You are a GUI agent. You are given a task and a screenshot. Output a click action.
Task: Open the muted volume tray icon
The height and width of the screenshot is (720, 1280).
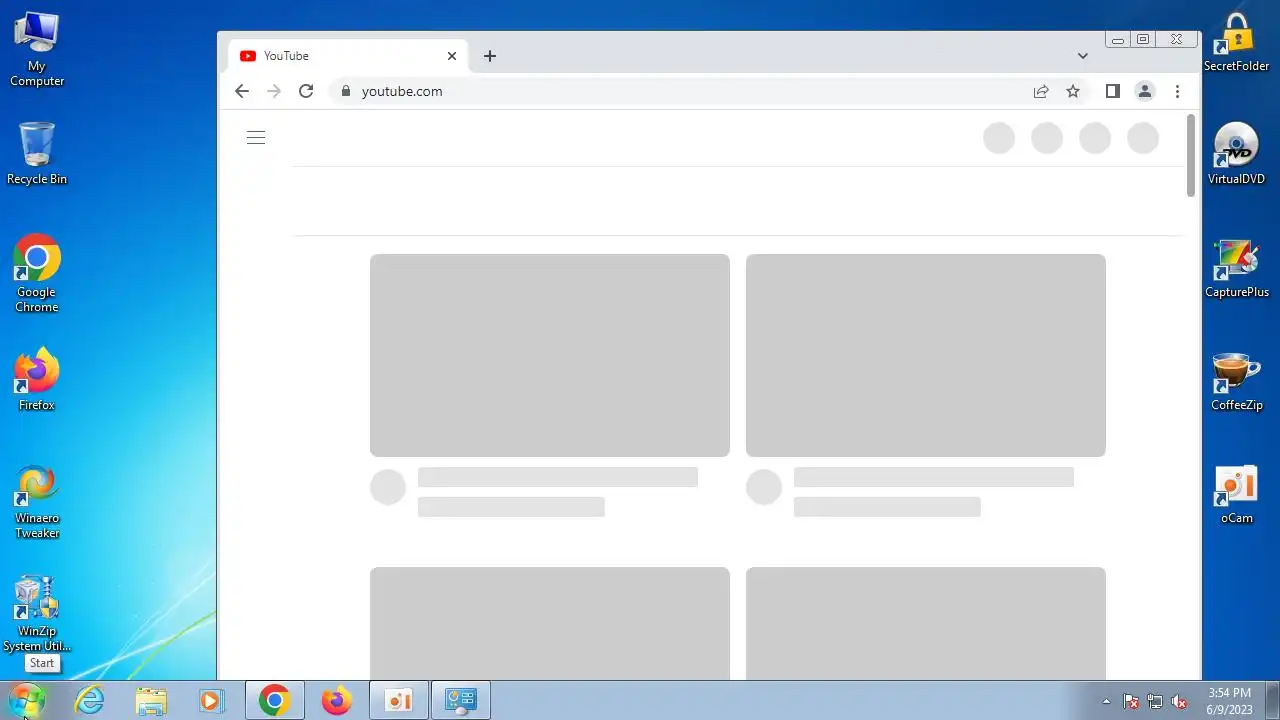point(1179,701)
